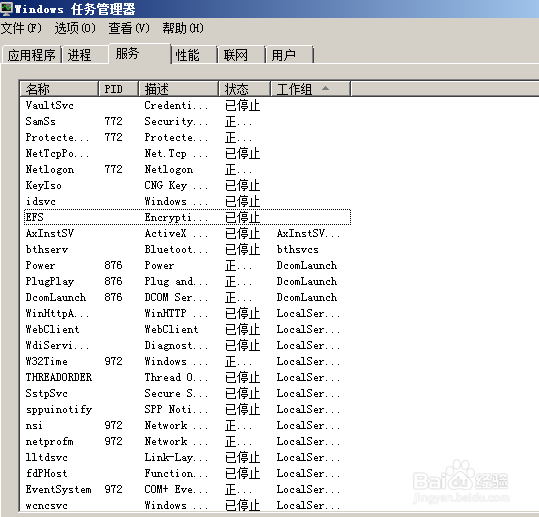The height and width of the screenshot is (517, 539).
Task: Select the DcomLaunch service name cell
Action: (56, 297)
